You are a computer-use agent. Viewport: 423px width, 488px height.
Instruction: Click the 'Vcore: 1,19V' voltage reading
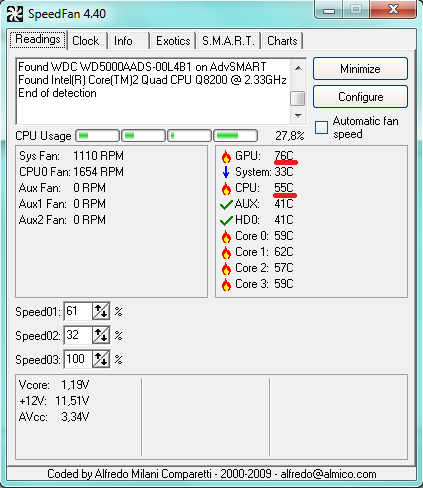click(54, 385)
